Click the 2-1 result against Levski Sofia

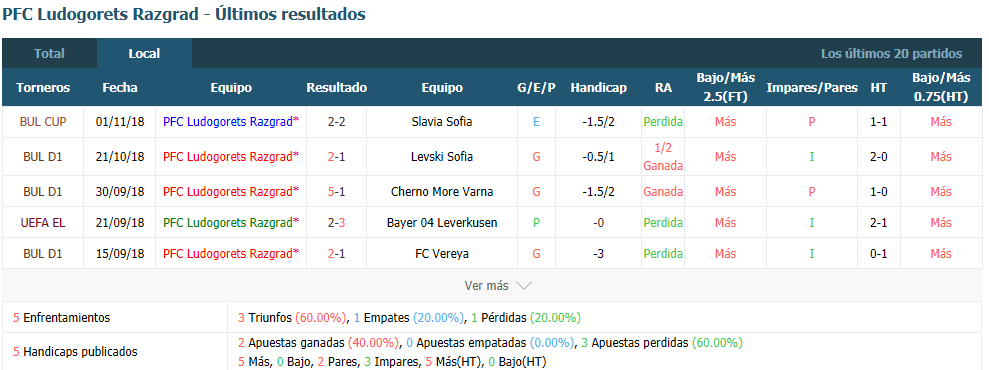click(x=336, y=156)
